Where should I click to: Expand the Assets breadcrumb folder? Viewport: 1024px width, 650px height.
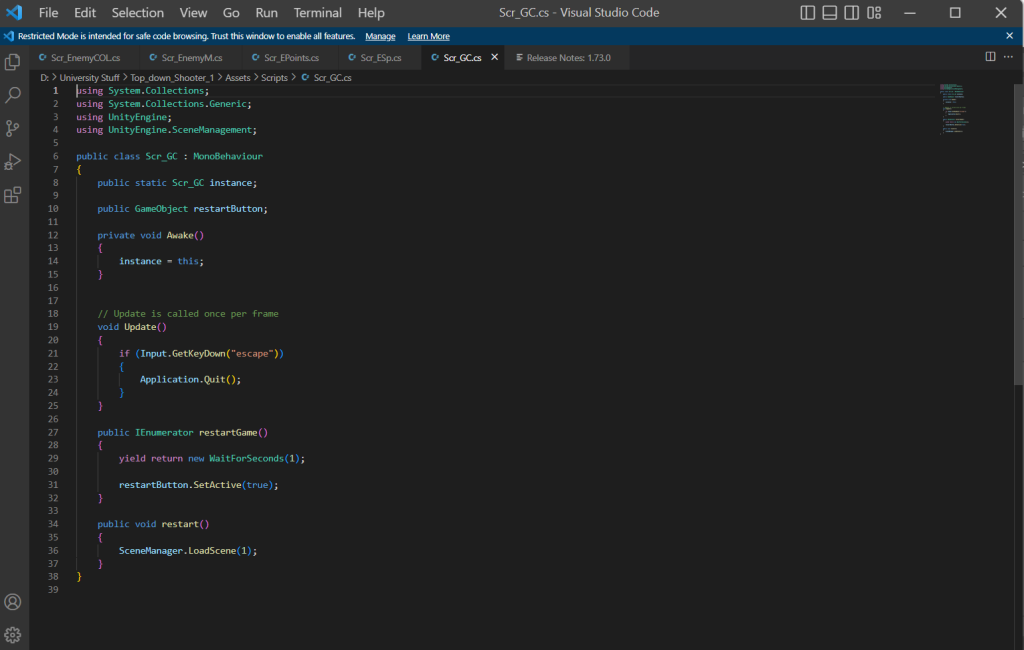coord(238,77)
